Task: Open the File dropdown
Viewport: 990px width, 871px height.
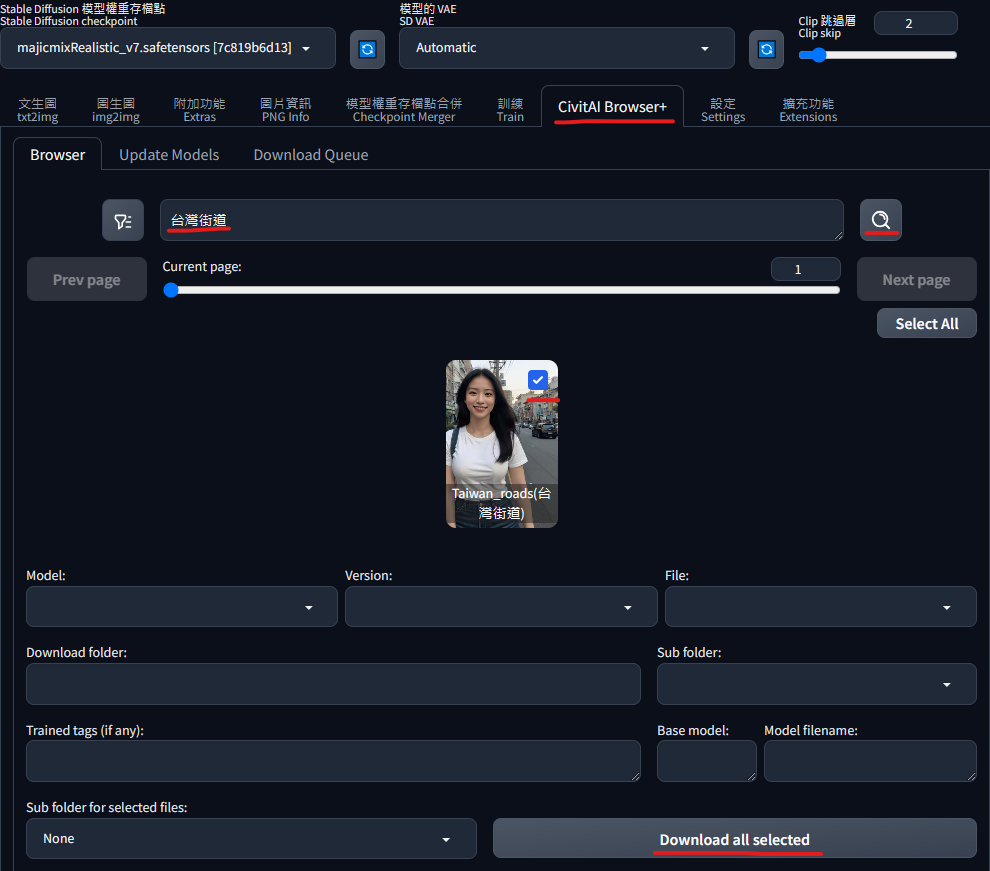Action: point(820,607)
